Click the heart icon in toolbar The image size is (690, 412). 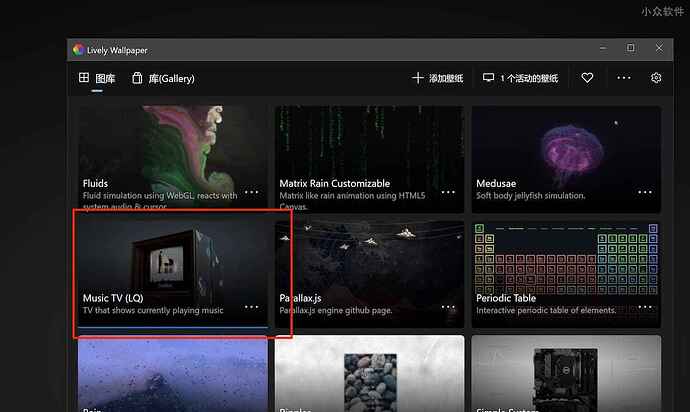point(587,78)
